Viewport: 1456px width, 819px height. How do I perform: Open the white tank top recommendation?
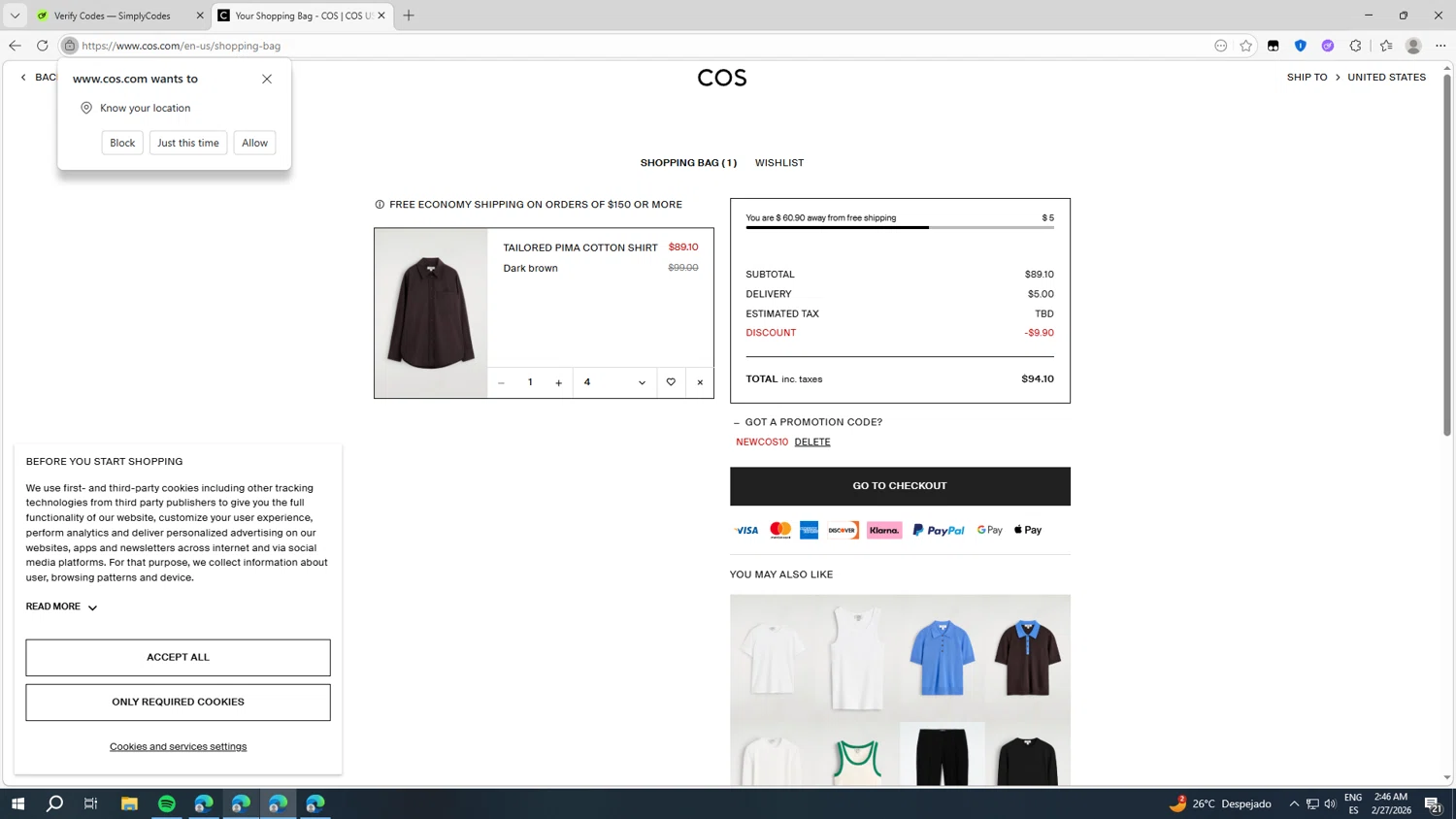click(x=857, y=658)
